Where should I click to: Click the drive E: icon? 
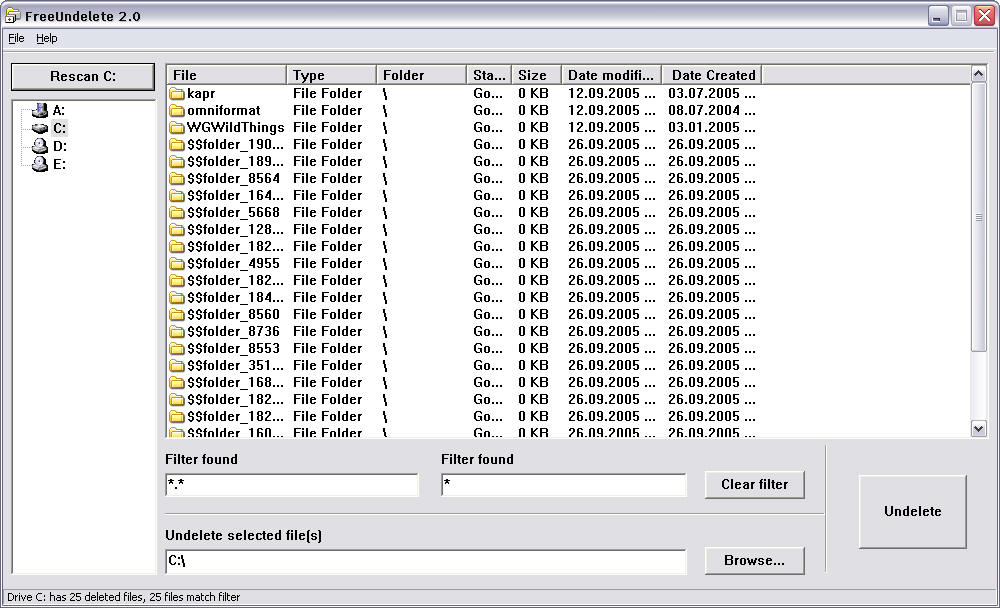pyautogui.click(x=40, y=164)
